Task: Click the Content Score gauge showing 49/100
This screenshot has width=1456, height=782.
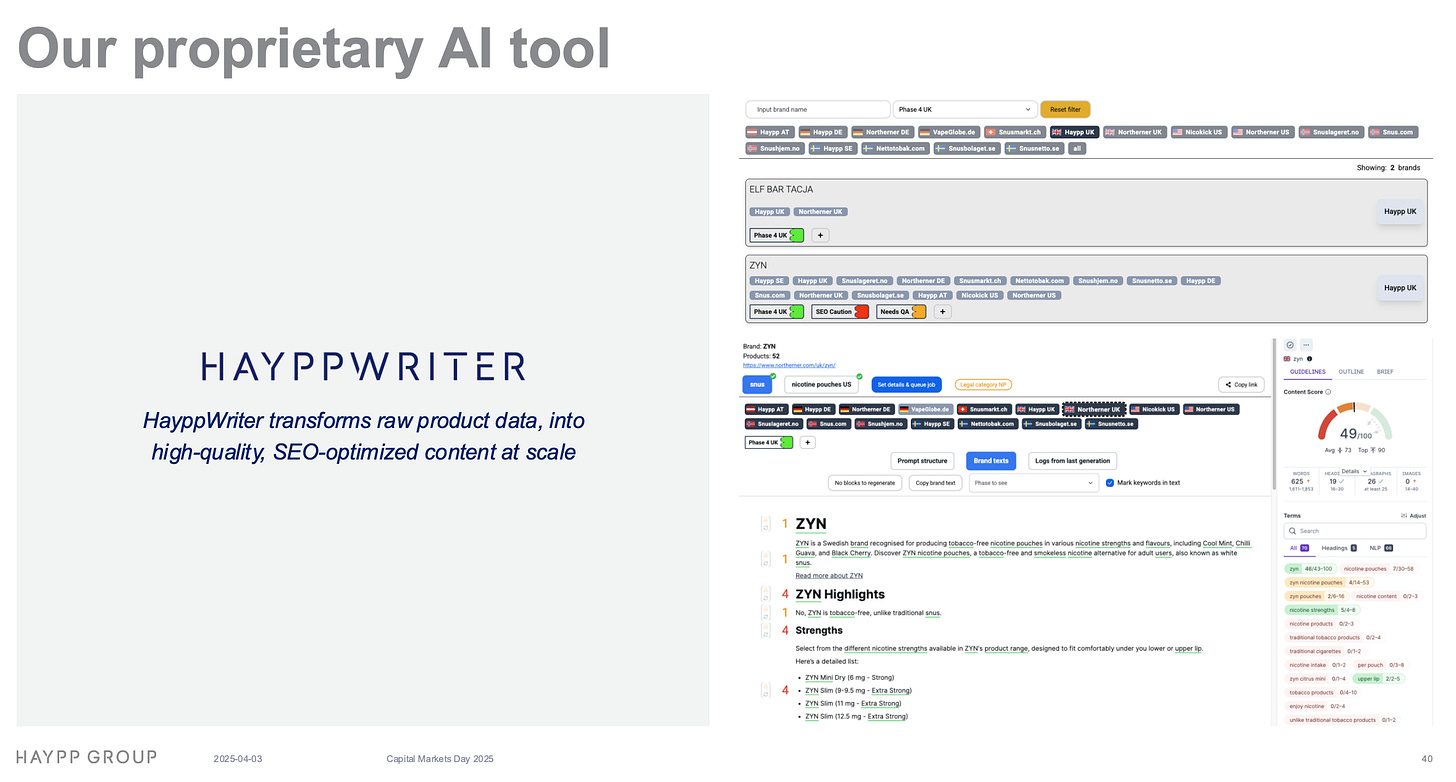Action: 1354,423
